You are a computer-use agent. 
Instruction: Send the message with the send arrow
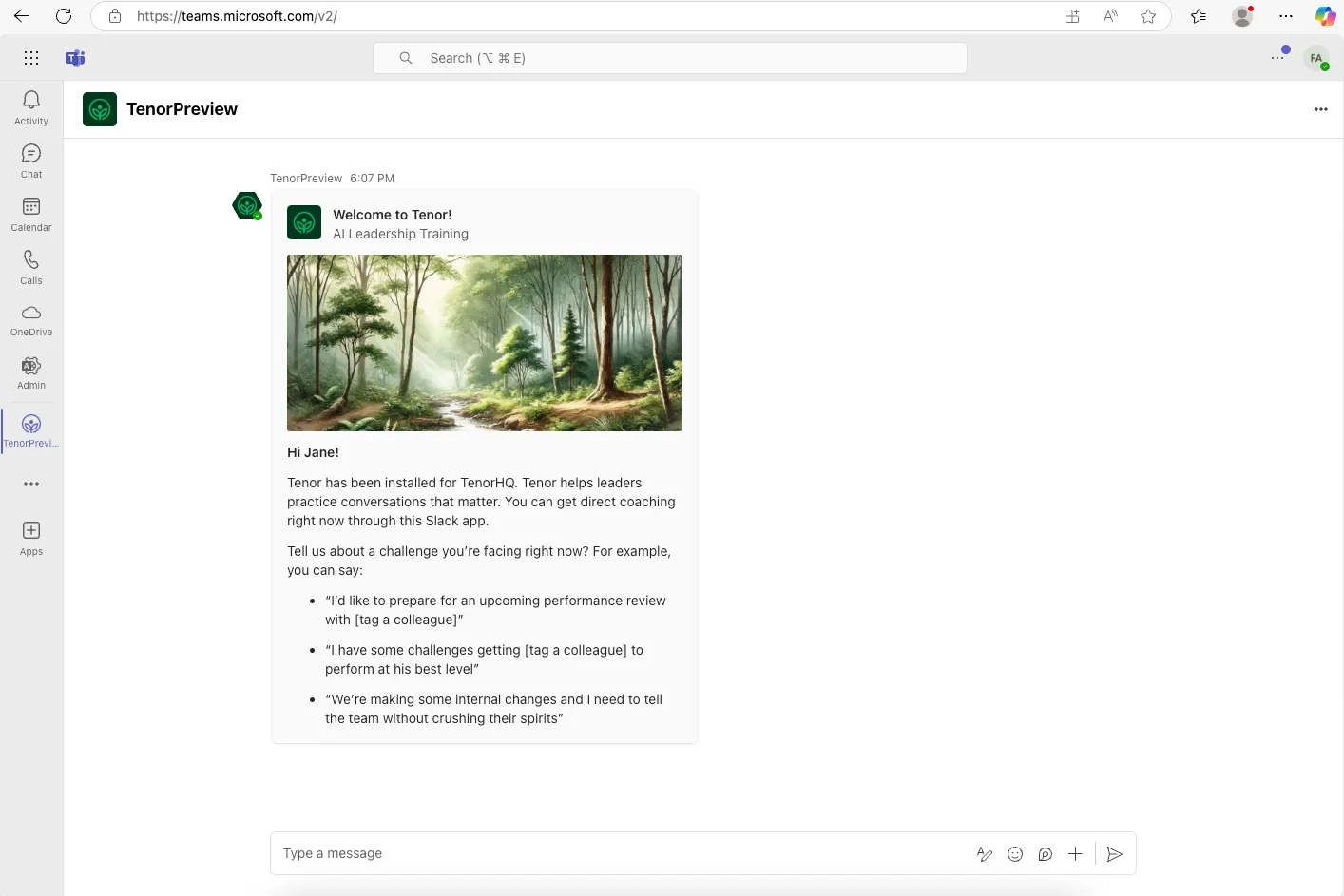1115,854
